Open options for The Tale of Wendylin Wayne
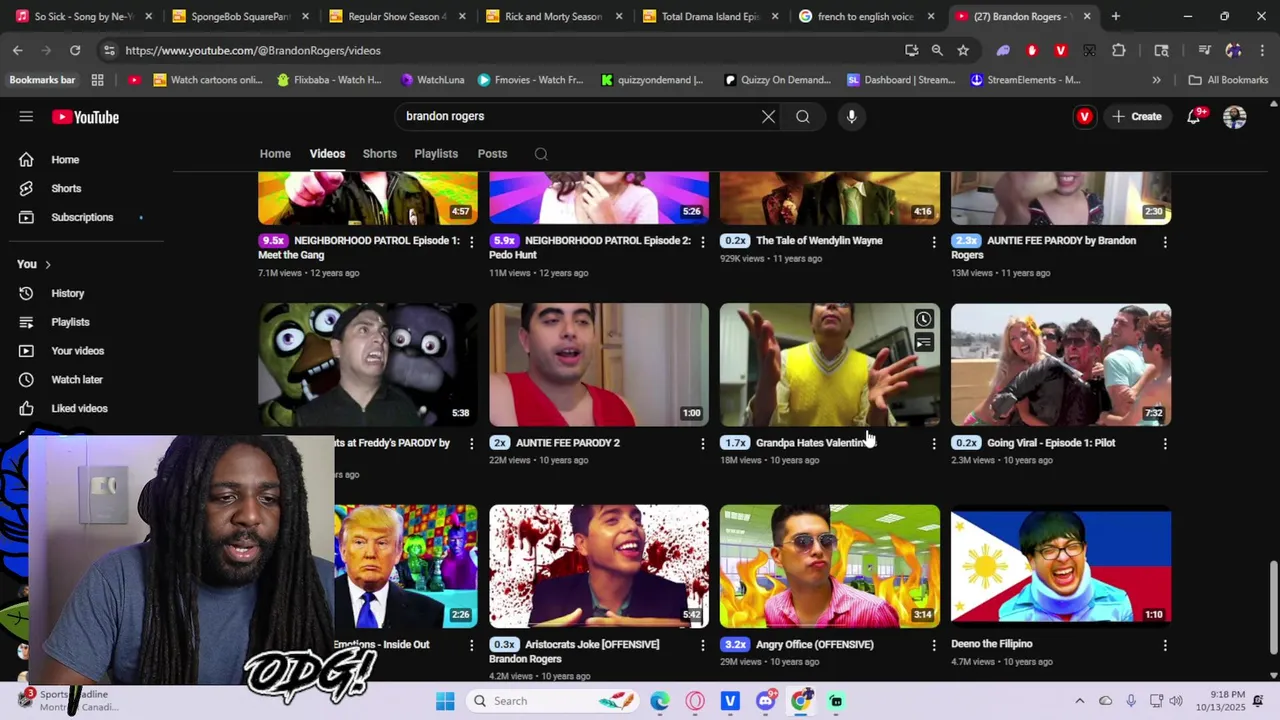 pyautogui.click(x=934, y=241)
